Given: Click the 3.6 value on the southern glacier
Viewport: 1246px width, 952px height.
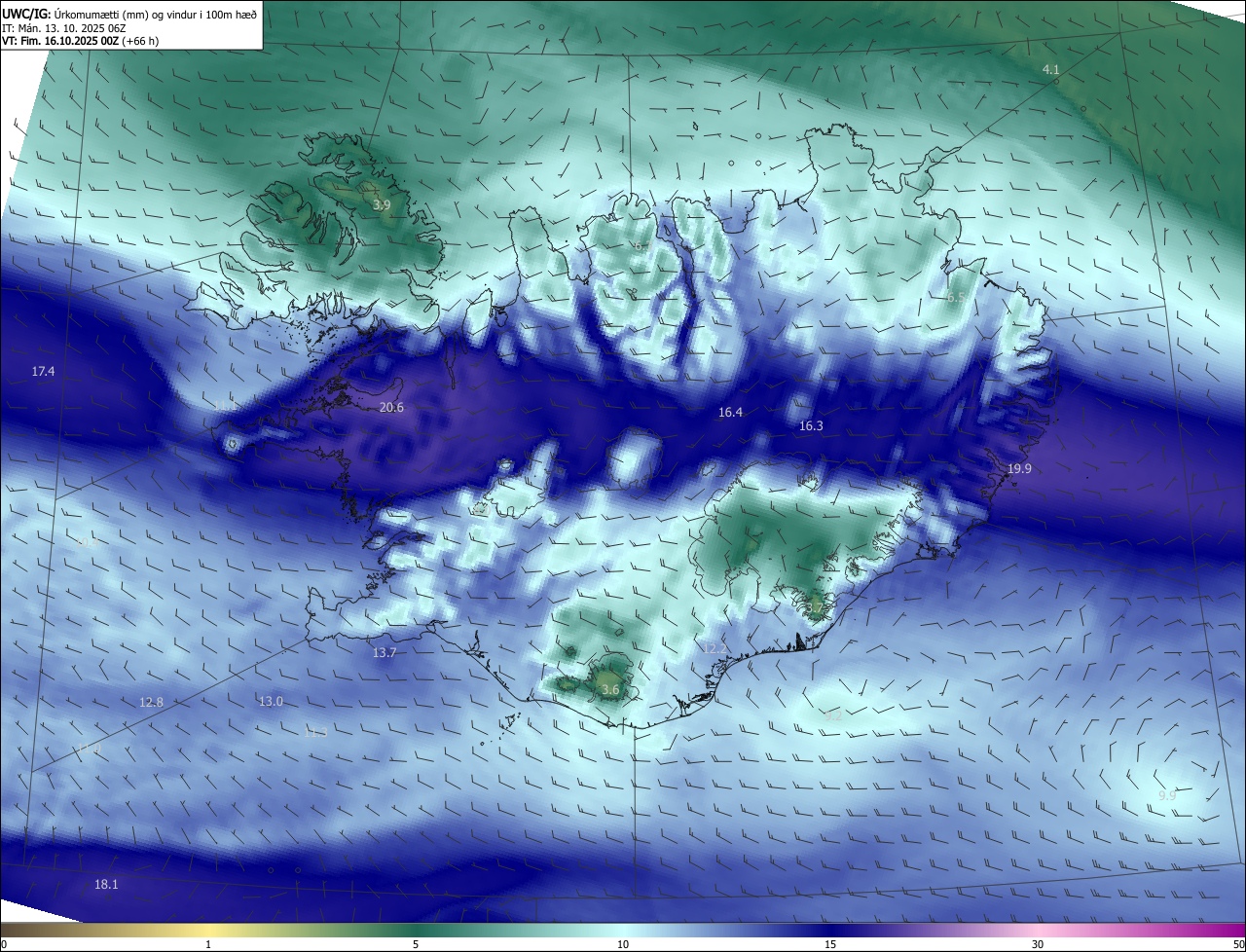Looking at the screenshot, I should click(x=610, y=689).
